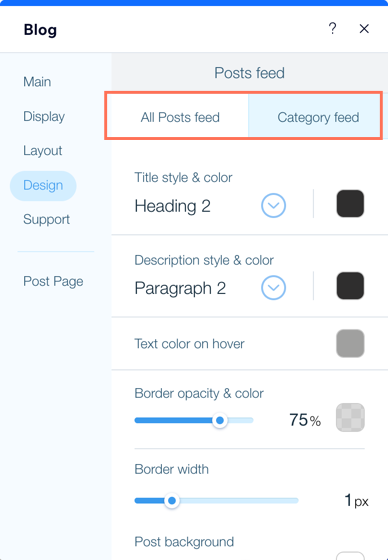The height and width of the screenshot is (560, 388).
Task: Pick the description color swatch
Action: [x=350, y=286]
